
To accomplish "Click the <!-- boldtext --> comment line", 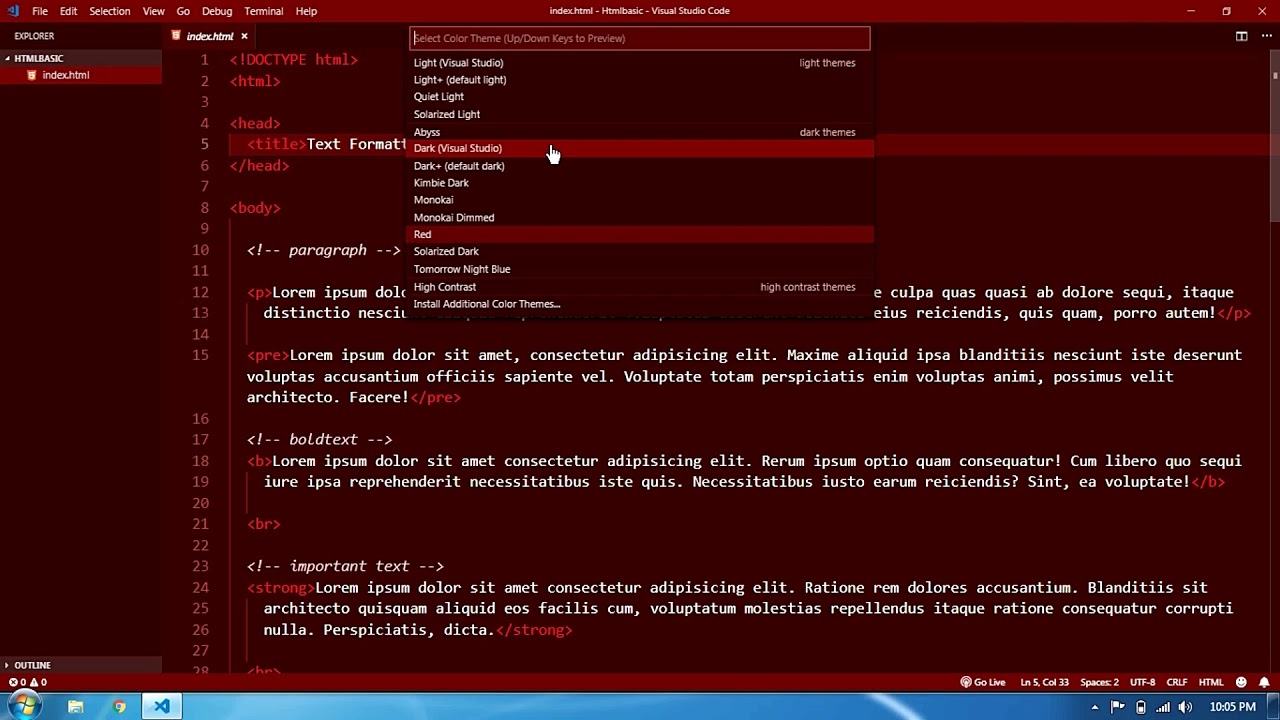I will point(319,440).
